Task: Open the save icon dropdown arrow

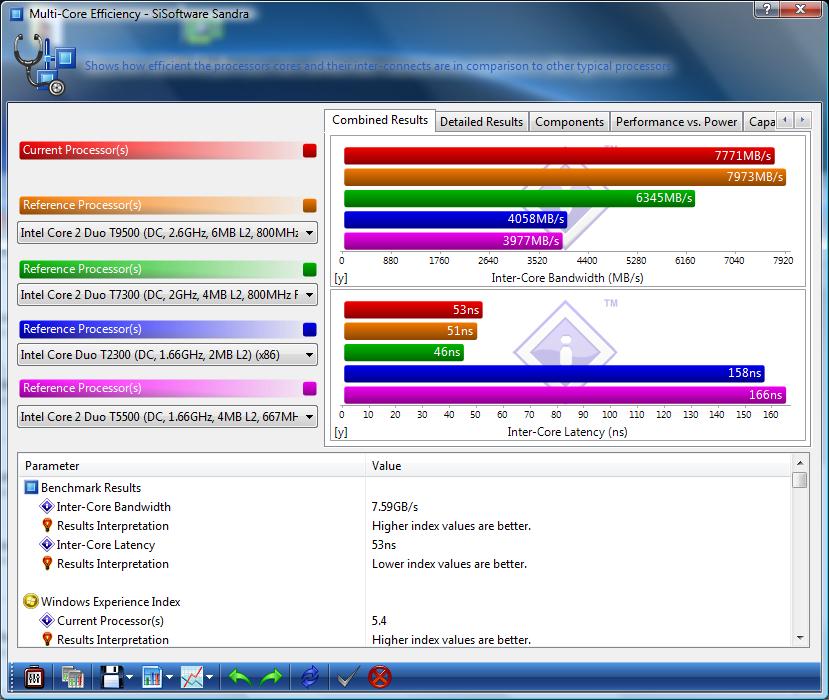Action: (130, 677)
